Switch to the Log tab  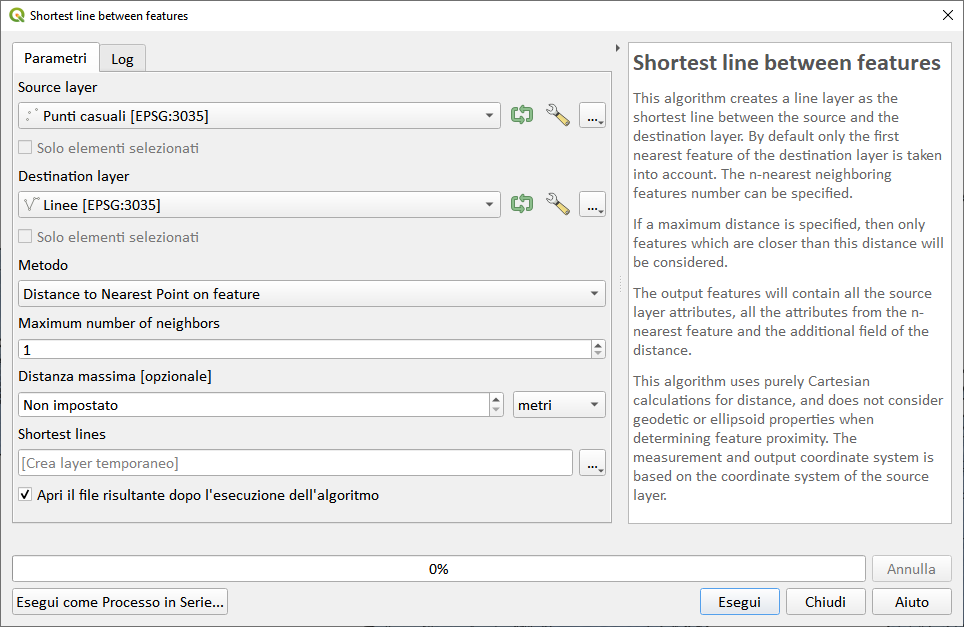122,59
